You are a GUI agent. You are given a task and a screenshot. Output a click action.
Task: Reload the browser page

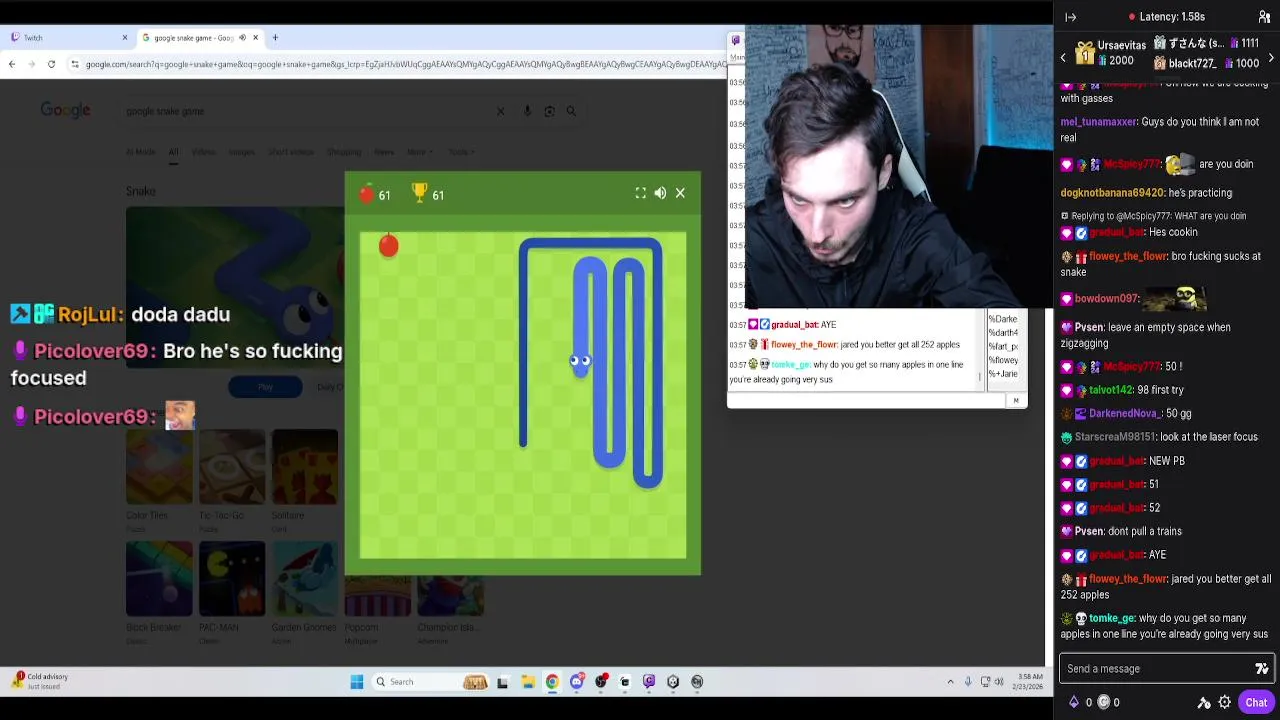[x=52, y=64]
